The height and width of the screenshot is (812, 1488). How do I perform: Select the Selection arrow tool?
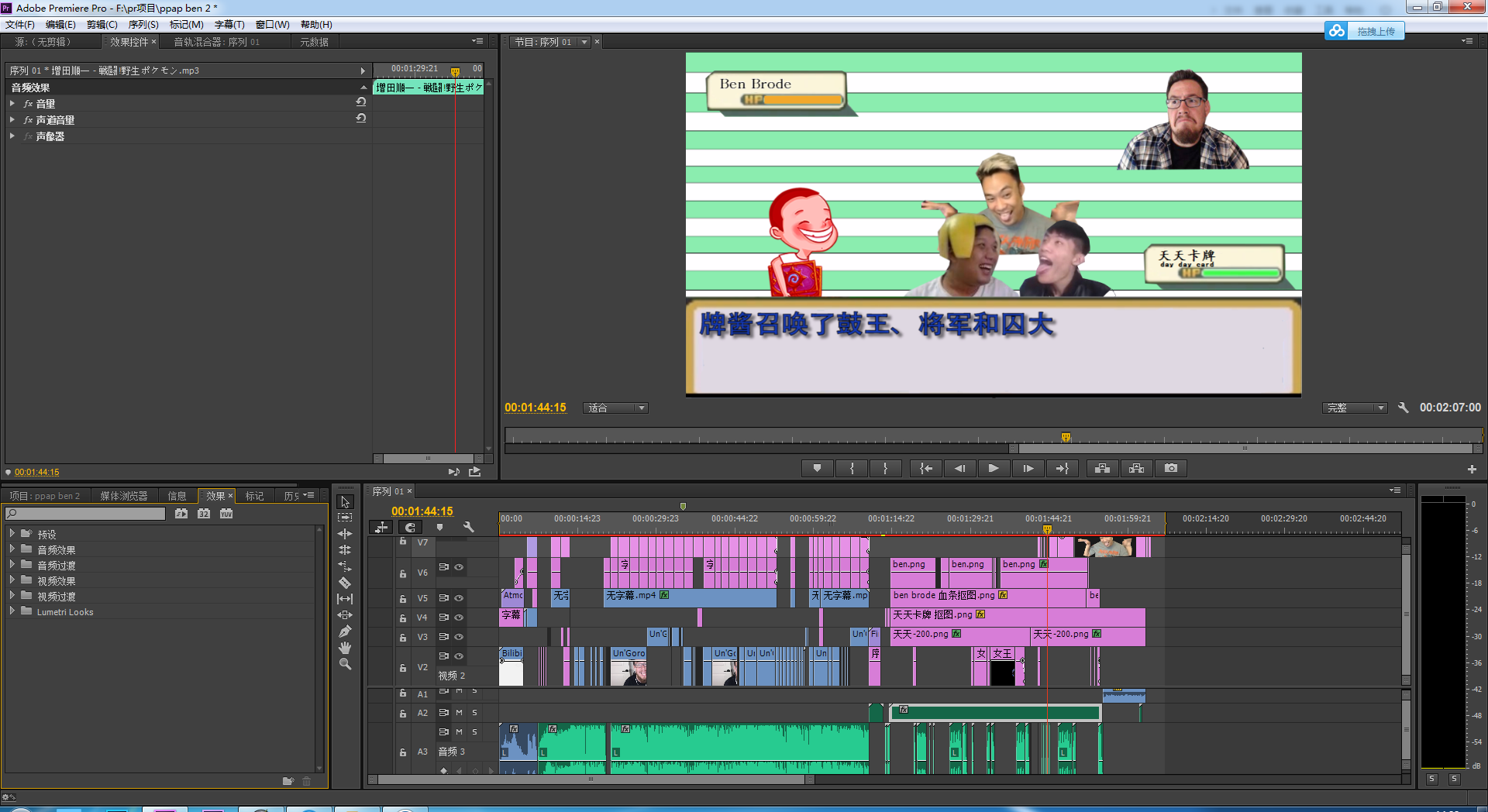coord(346,502)
